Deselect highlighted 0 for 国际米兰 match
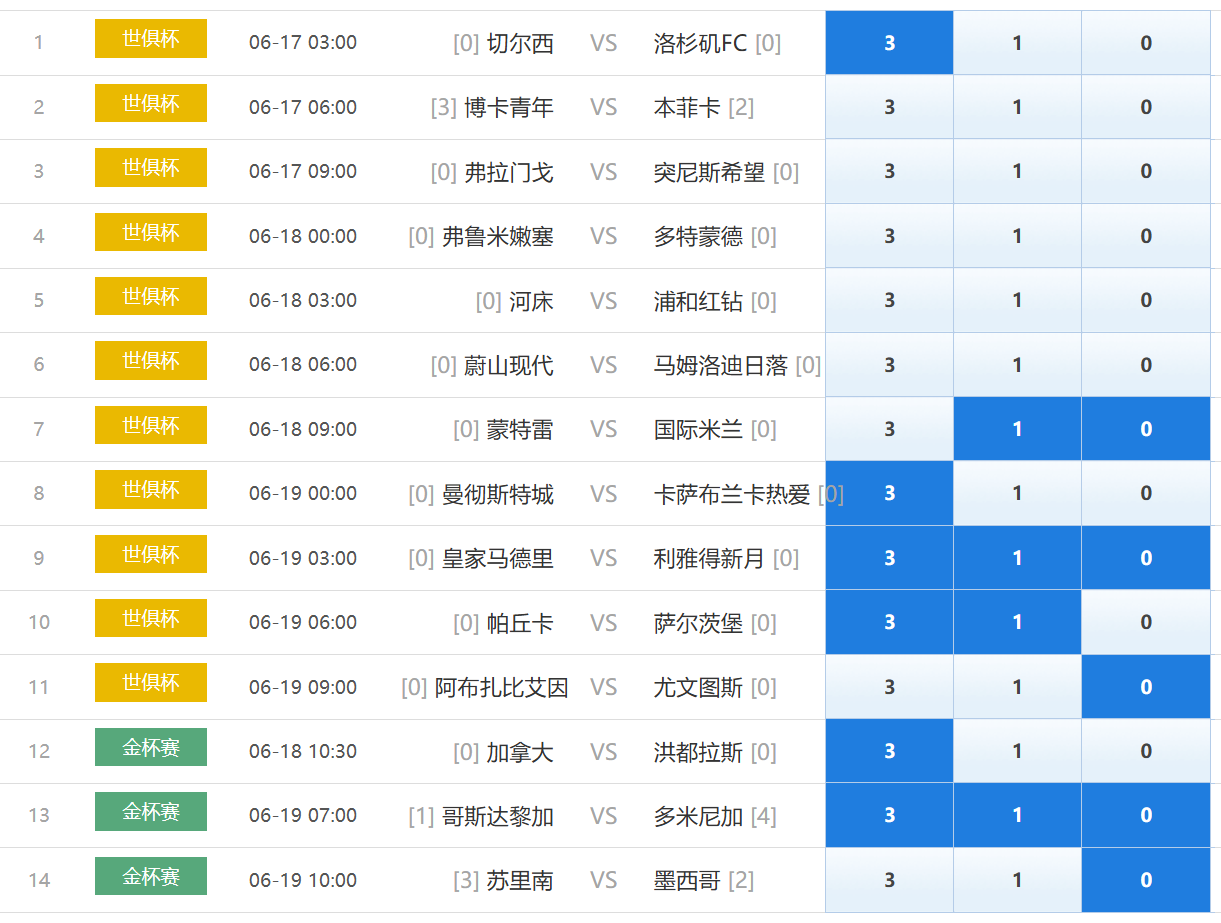Screen dimensions: 1221x923 point(1146,429)
